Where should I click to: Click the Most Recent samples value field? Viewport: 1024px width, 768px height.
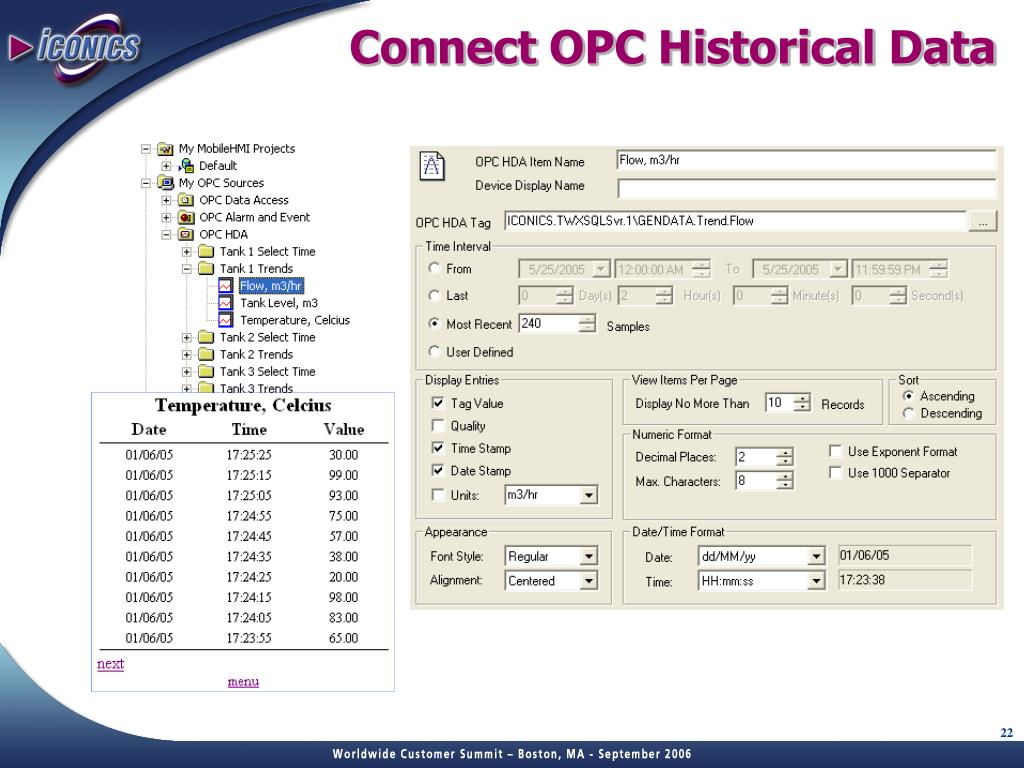pyautogui.click(x=549, y=324)
